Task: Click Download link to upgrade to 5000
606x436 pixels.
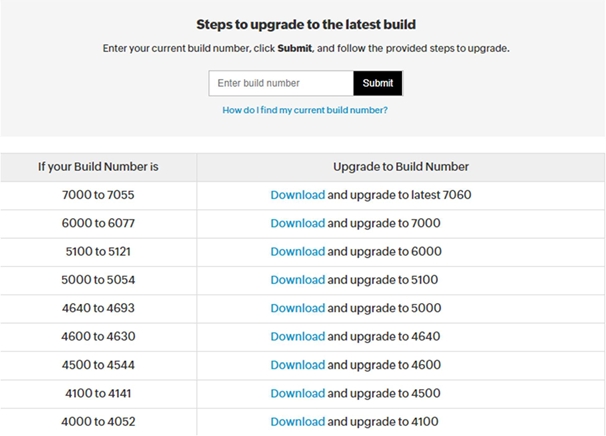Action: [298, 308]
